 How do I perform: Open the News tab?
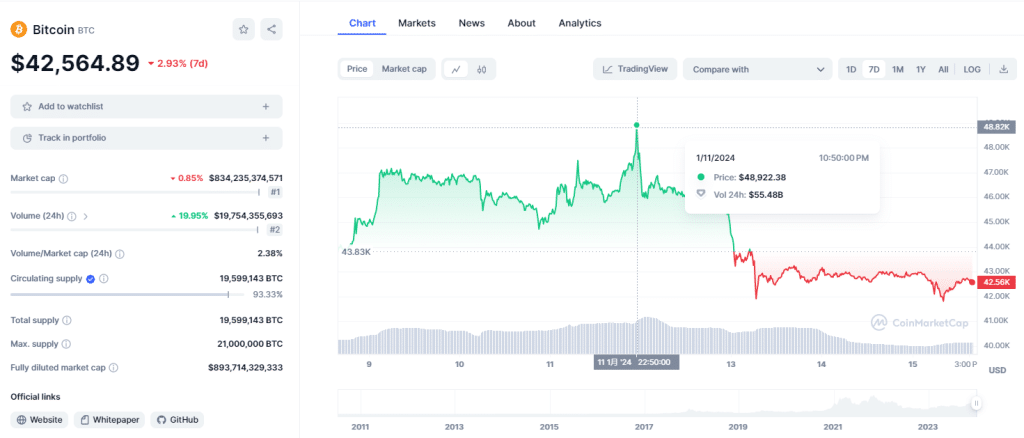472,23
